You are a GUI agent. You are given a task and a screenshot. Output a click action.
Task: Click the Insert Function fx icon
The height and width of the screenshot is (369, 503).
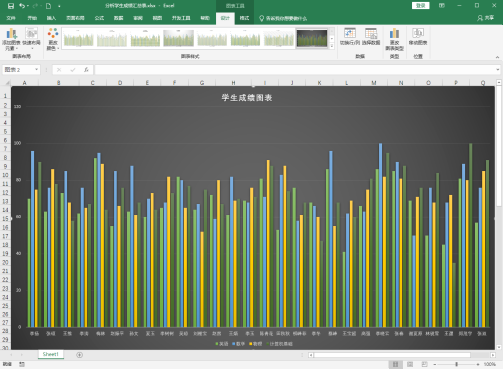(86, 70)
